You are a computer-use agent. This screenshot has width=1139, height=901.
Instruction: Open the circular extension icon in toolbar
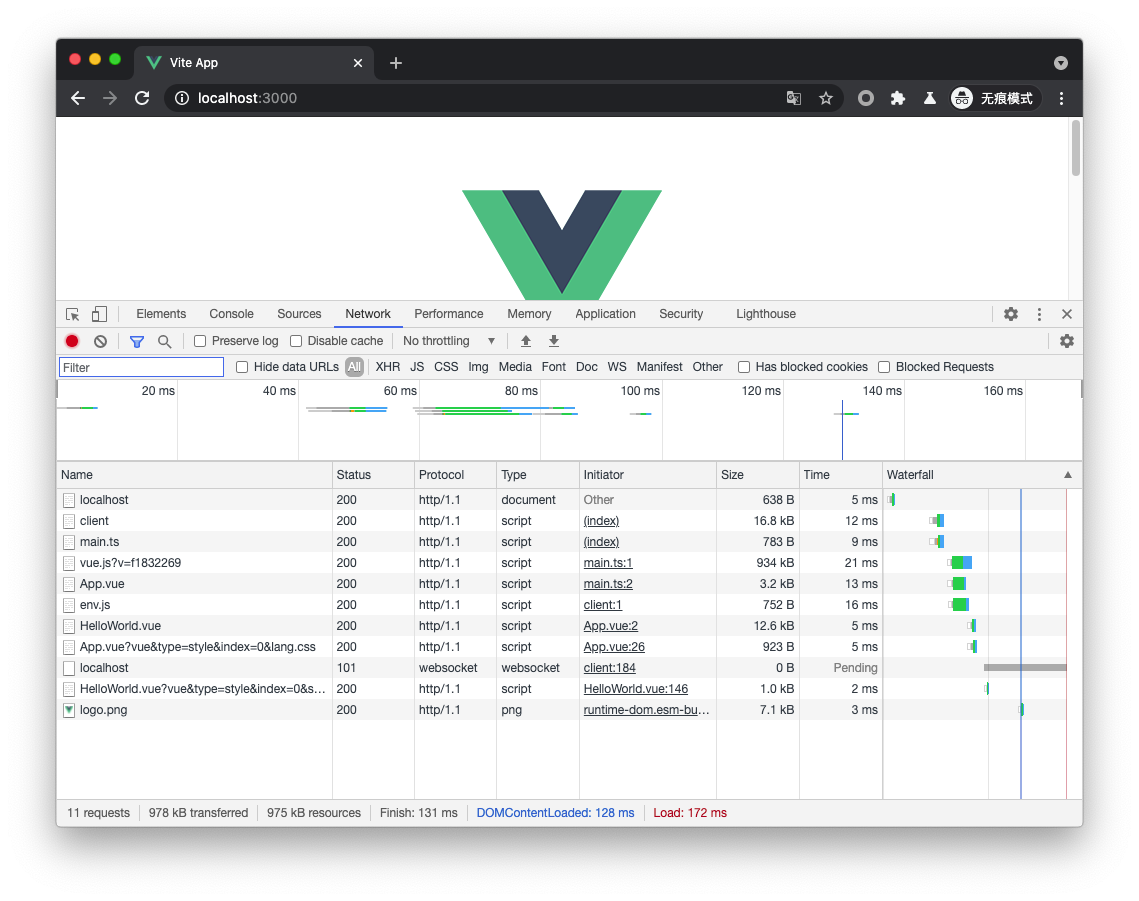click(866, 98)
